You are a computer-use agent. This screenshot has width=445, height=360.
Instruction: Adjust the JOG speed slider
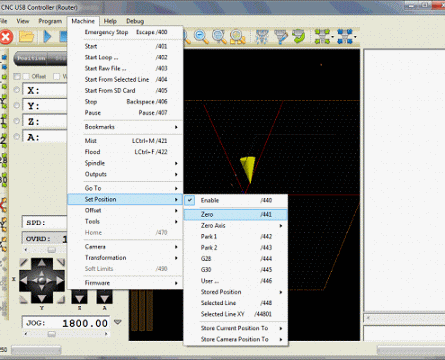click(x=51, y=333)
